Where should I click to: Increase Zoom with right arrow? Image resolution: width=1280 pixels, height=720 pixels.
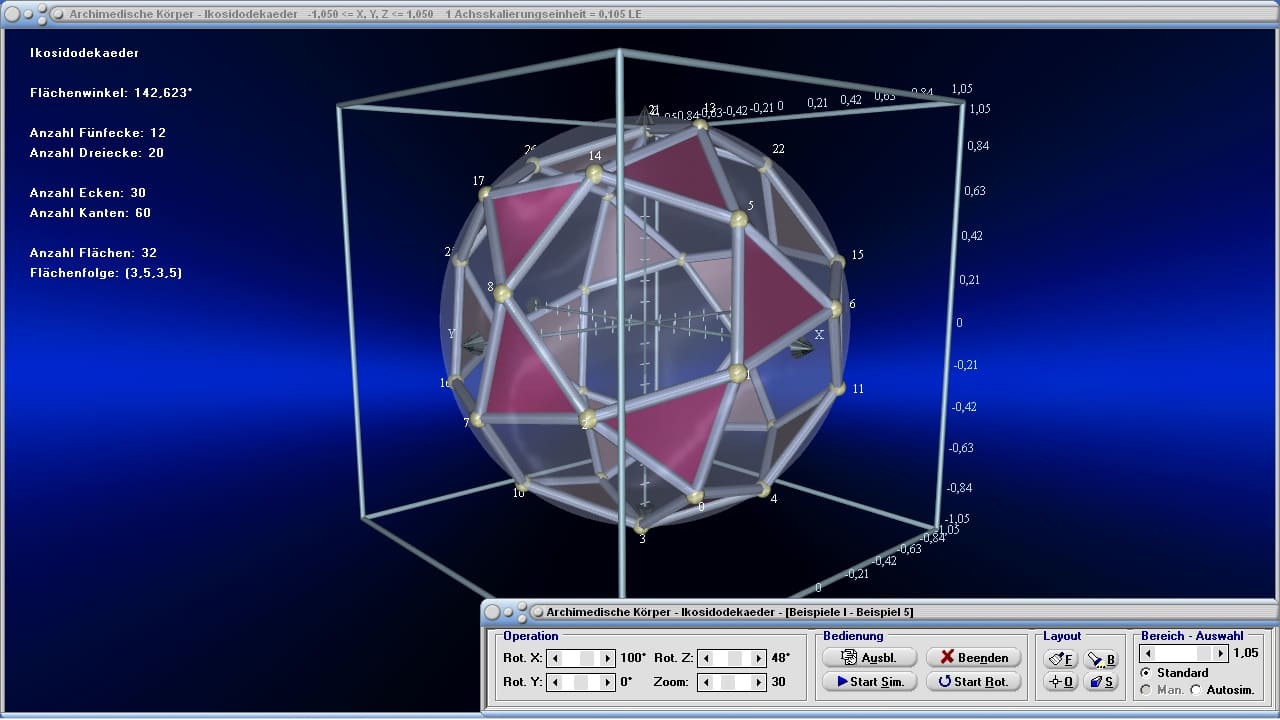tap(759, 682)
